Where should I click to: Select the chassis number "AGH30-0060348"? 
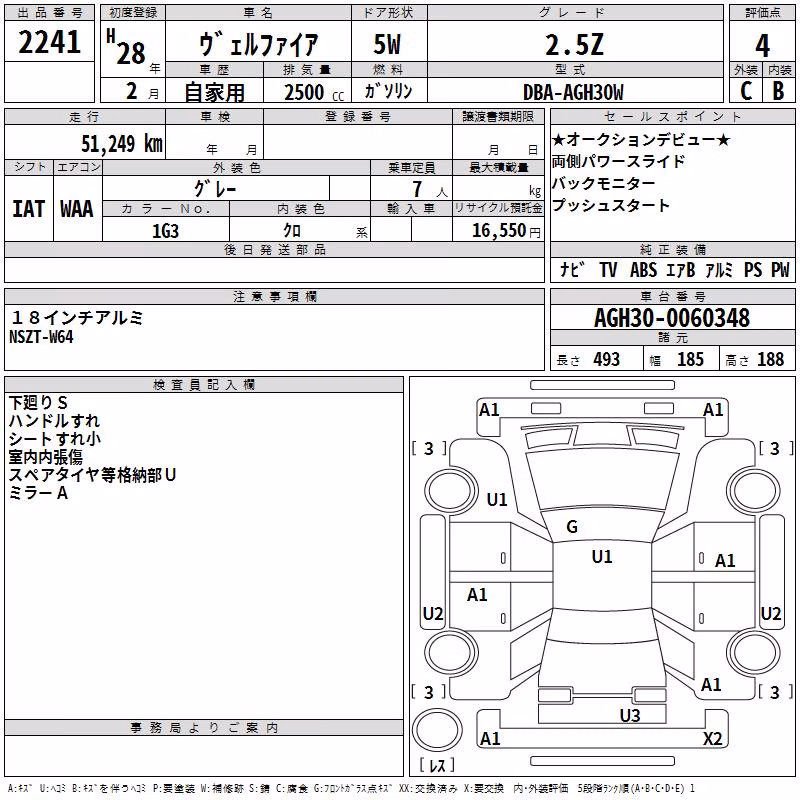pyautogui.click(x=672, y=318)
